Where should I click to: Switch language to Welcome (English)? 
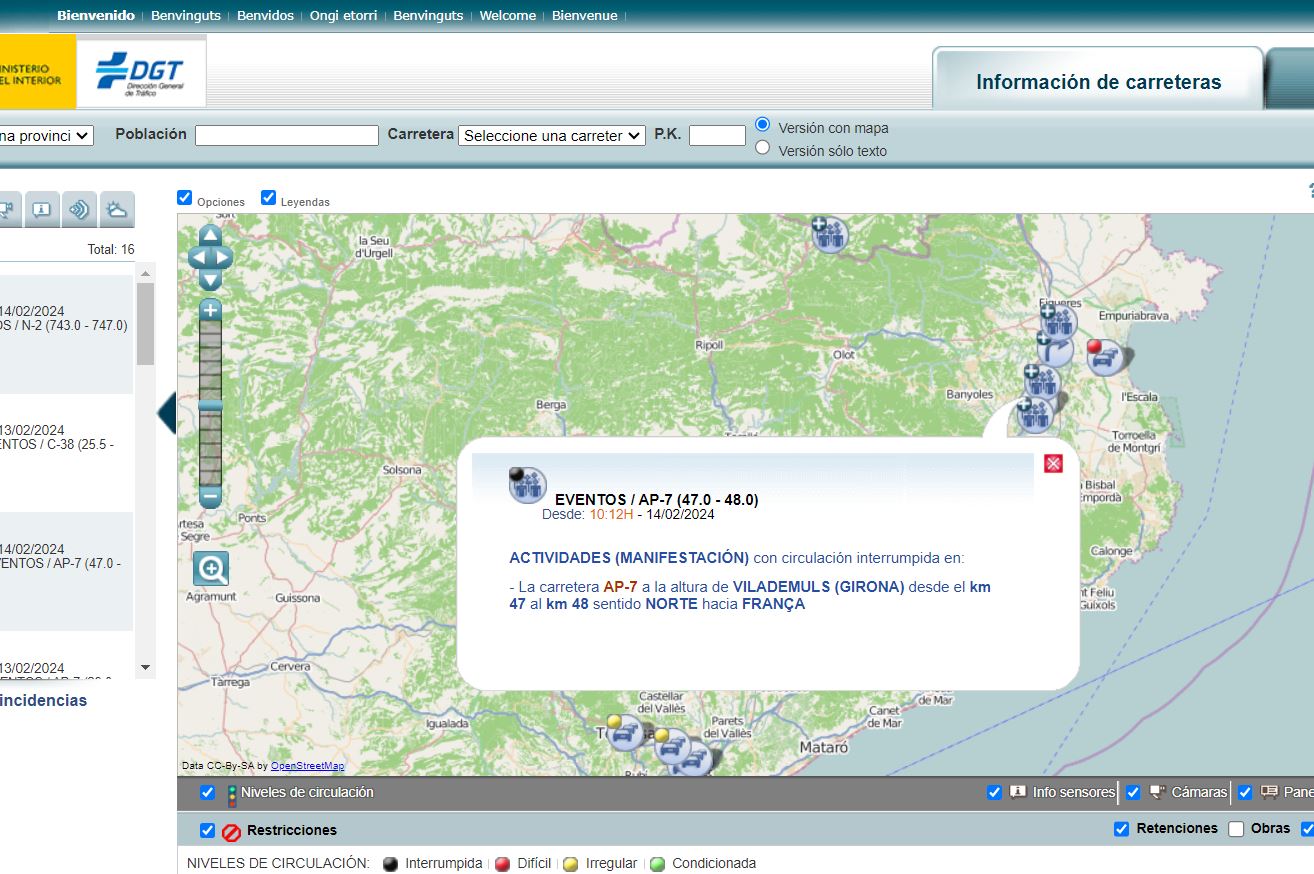pos(507,16)
